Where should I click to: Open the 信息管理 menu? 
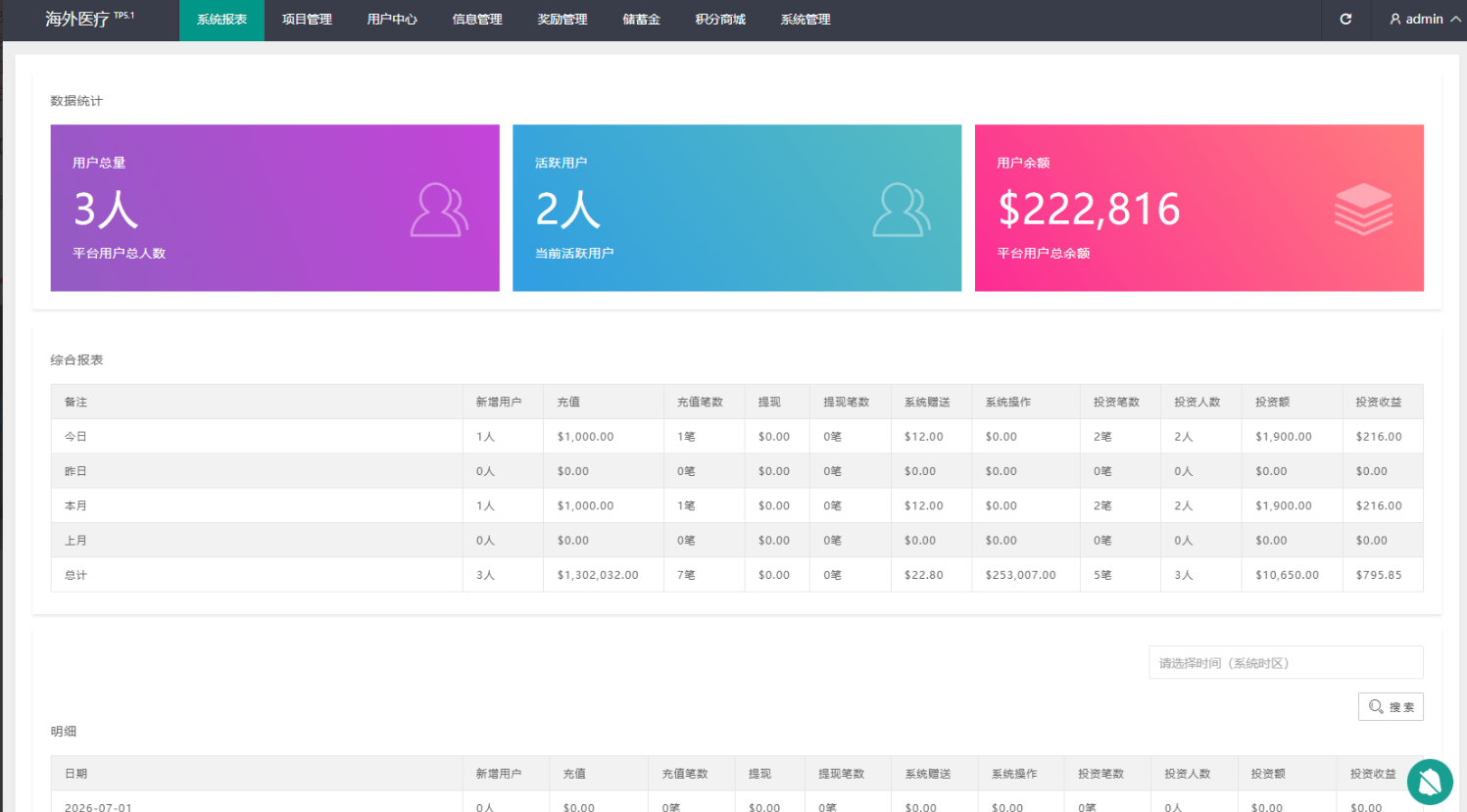click(x=477, y=20)
